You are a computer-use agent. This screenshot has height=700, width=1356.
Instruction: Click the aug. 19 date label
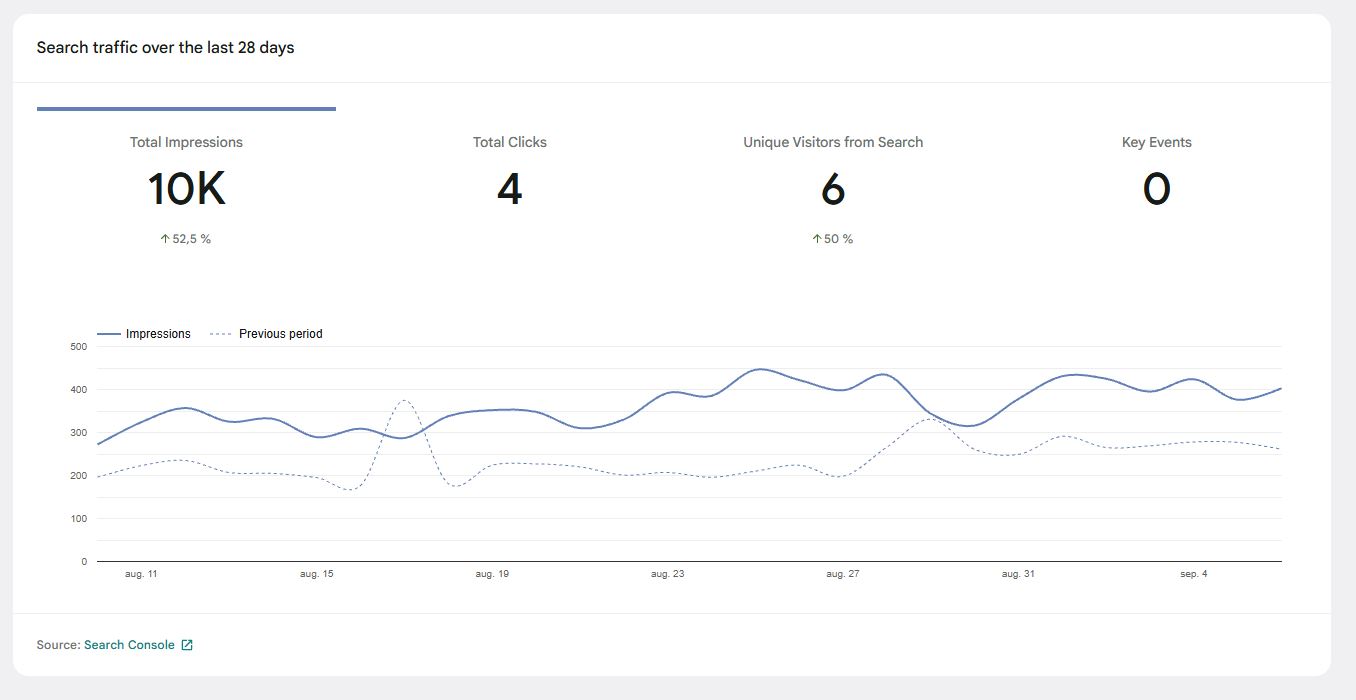tap(492, 574)
